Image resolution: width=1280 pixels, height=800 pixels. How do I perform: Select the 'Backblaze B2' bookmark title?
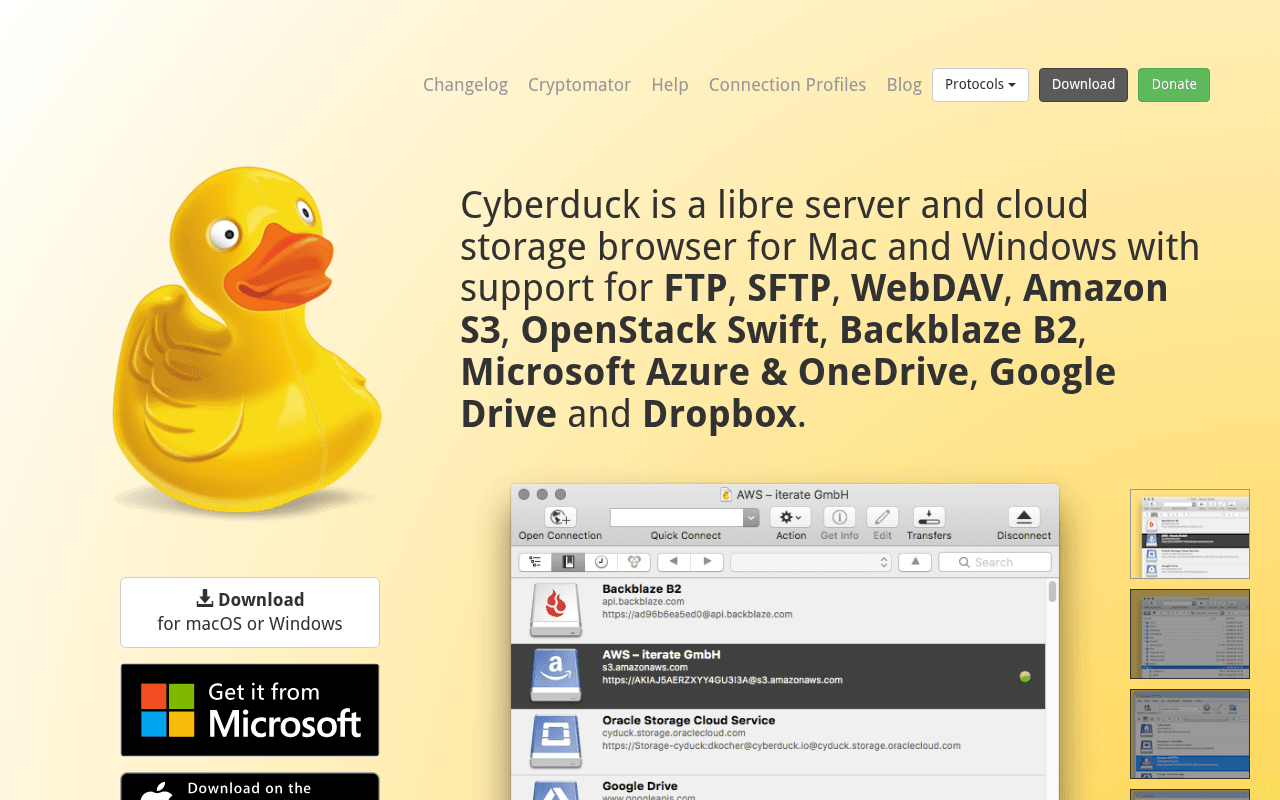click(x=642, y=589)
